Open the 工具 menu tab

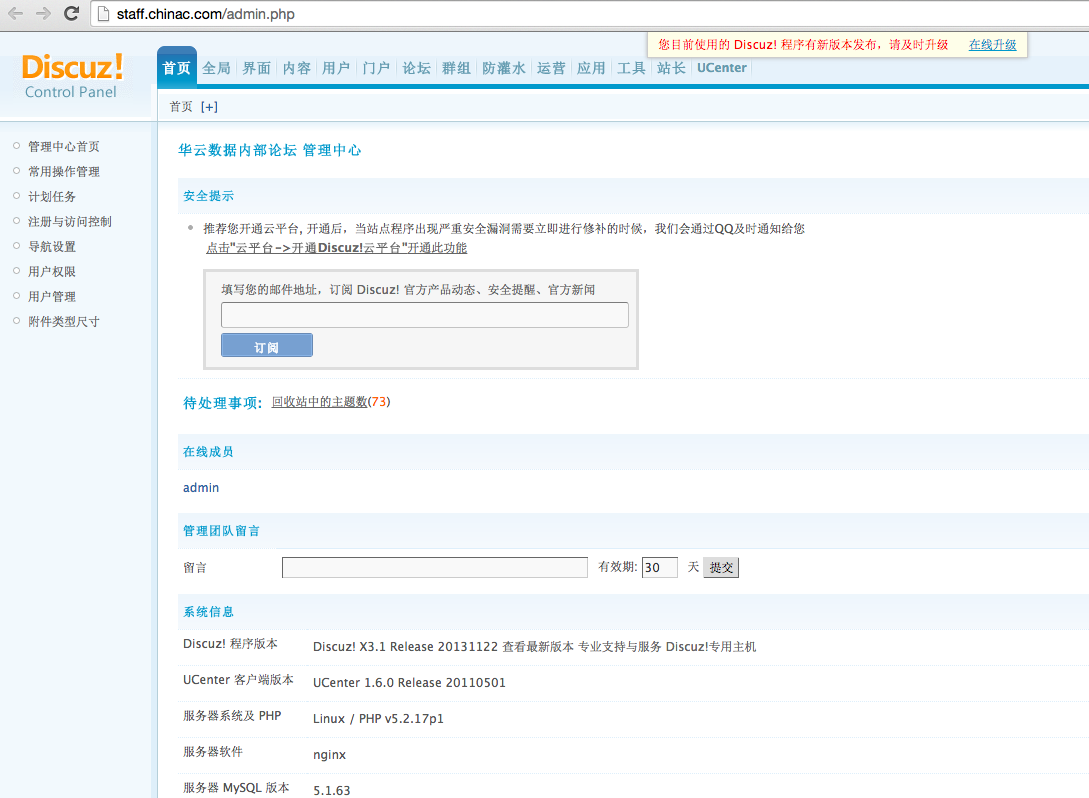[631, 68]
